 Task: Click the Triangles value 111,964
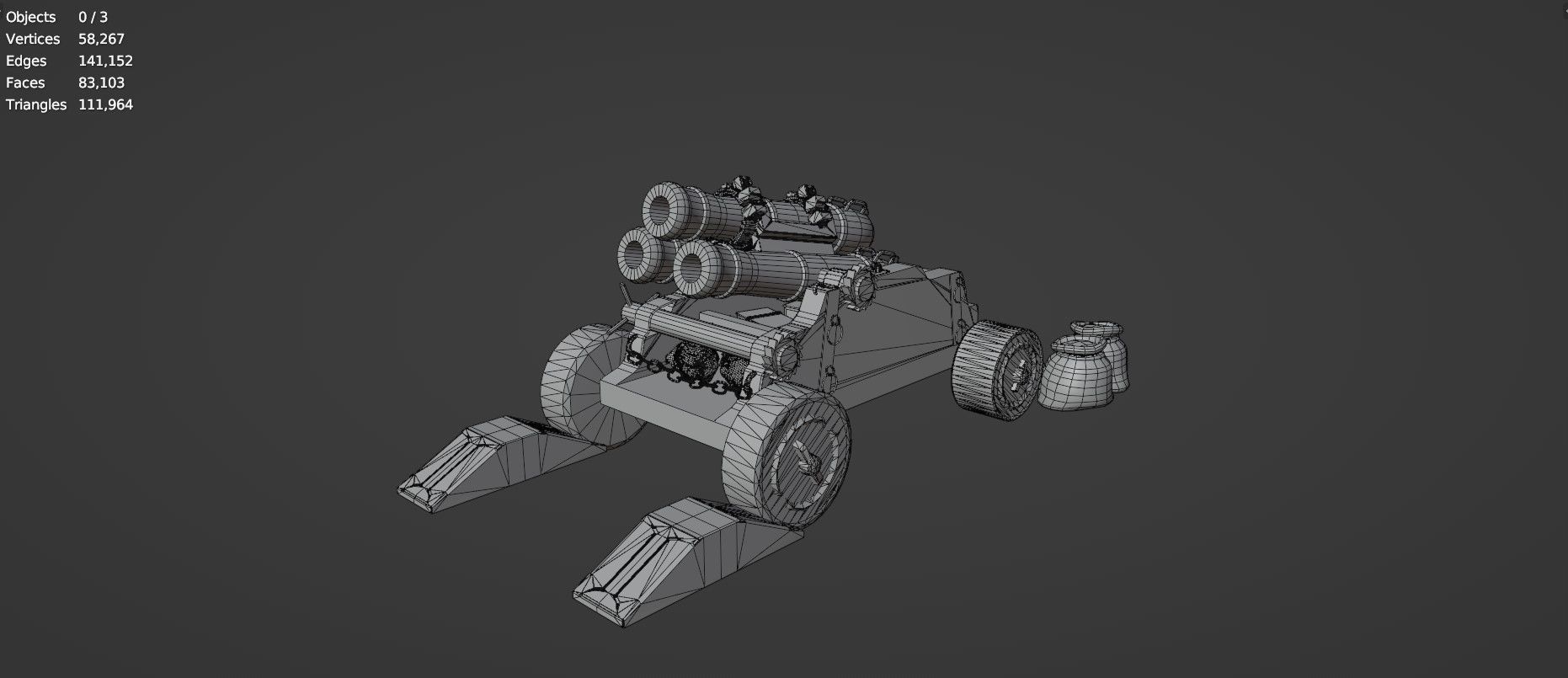pyautogui.click(x=105, y=104)
